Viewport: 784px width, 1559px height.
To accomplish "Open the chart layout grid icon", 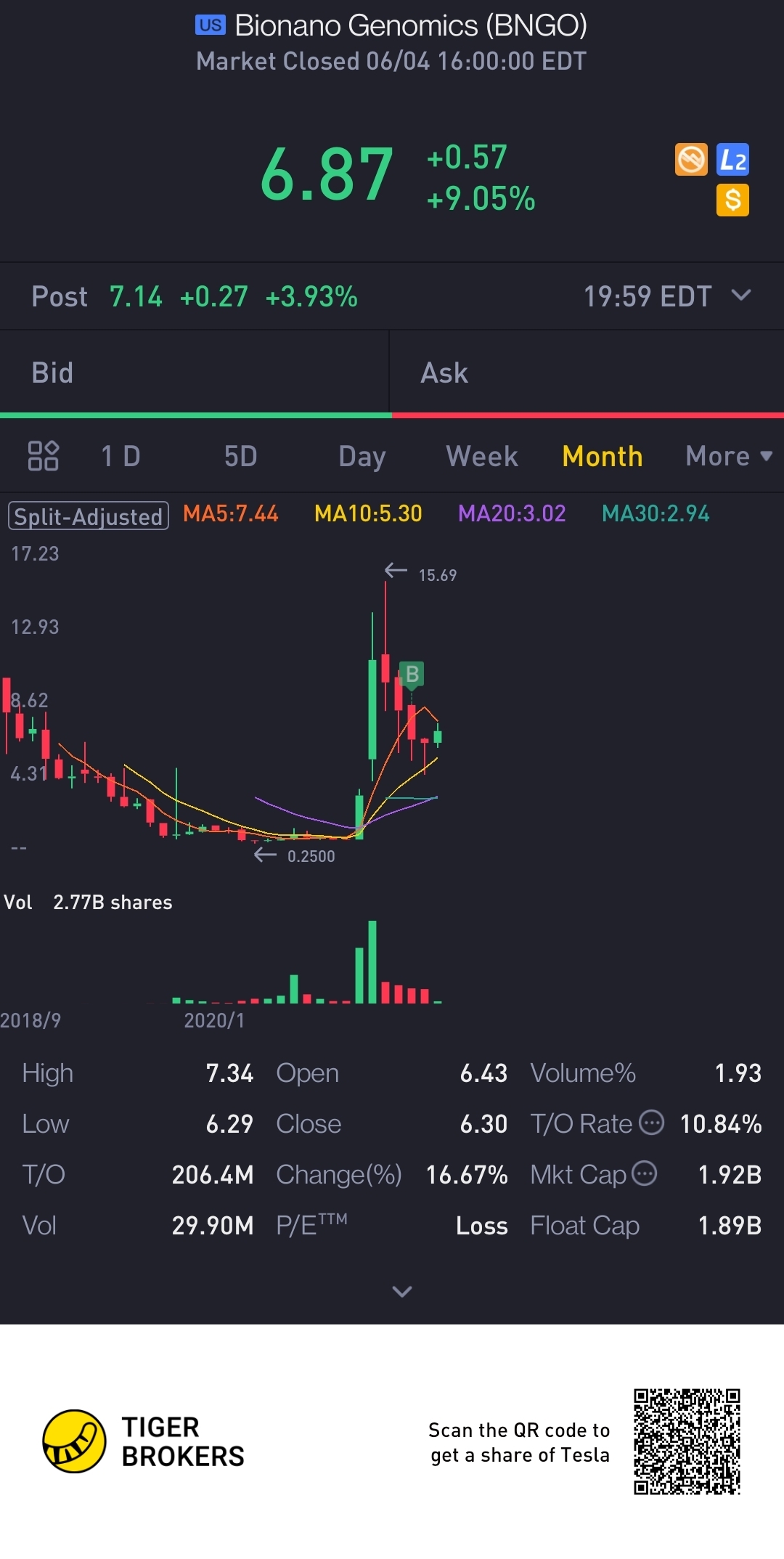I will click(43, 456).
